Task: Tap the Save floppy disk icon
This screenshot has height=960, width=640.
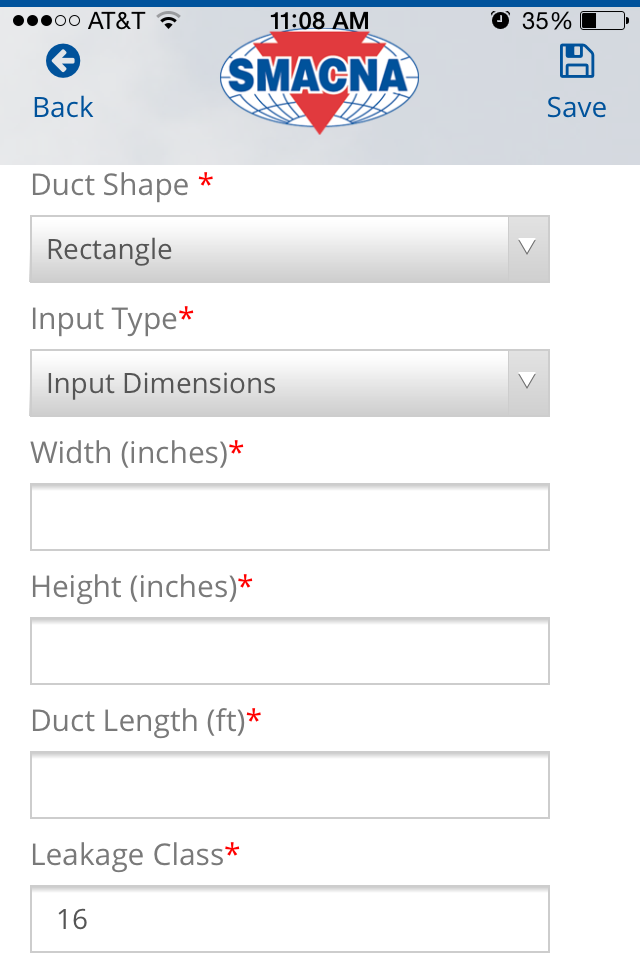Action: click(577, 61)
